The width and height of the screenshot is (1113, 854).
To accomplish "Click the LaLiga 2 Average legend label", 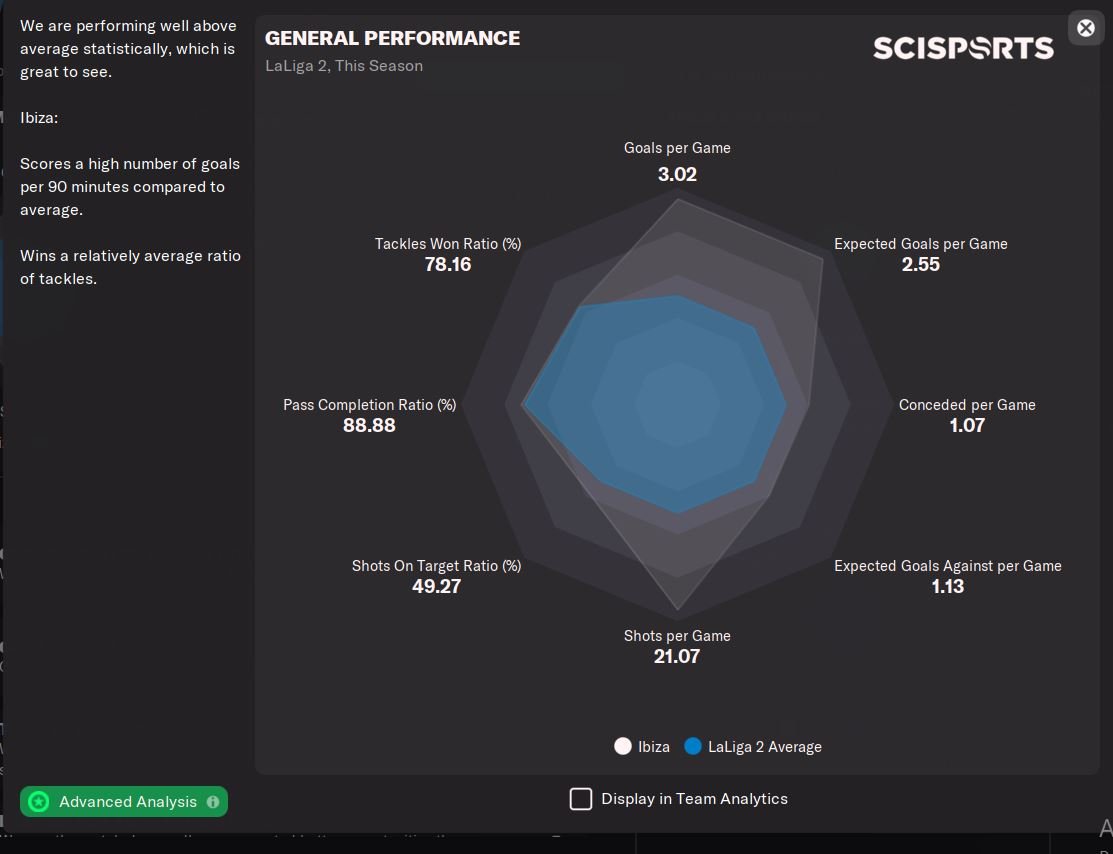I will pos(764,747).
